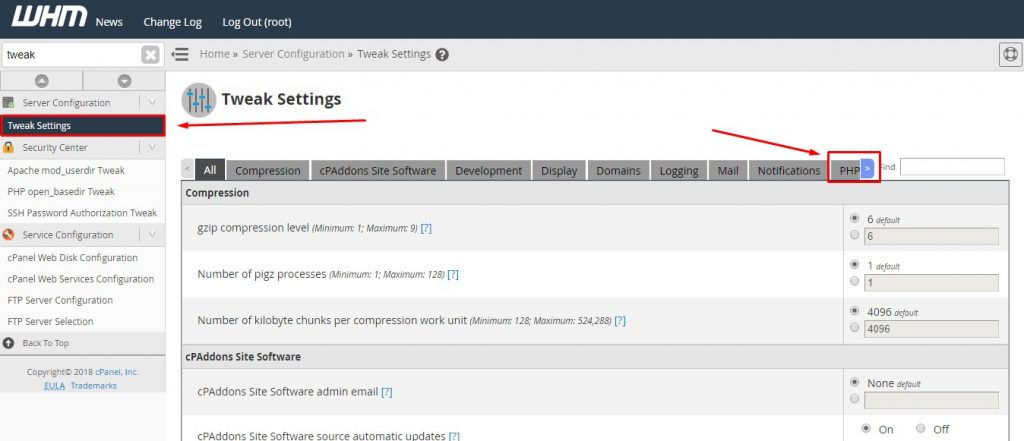Open the EULA link
Image resolution: width=1024 pixels, height=441 pixels.
point(54,386)
